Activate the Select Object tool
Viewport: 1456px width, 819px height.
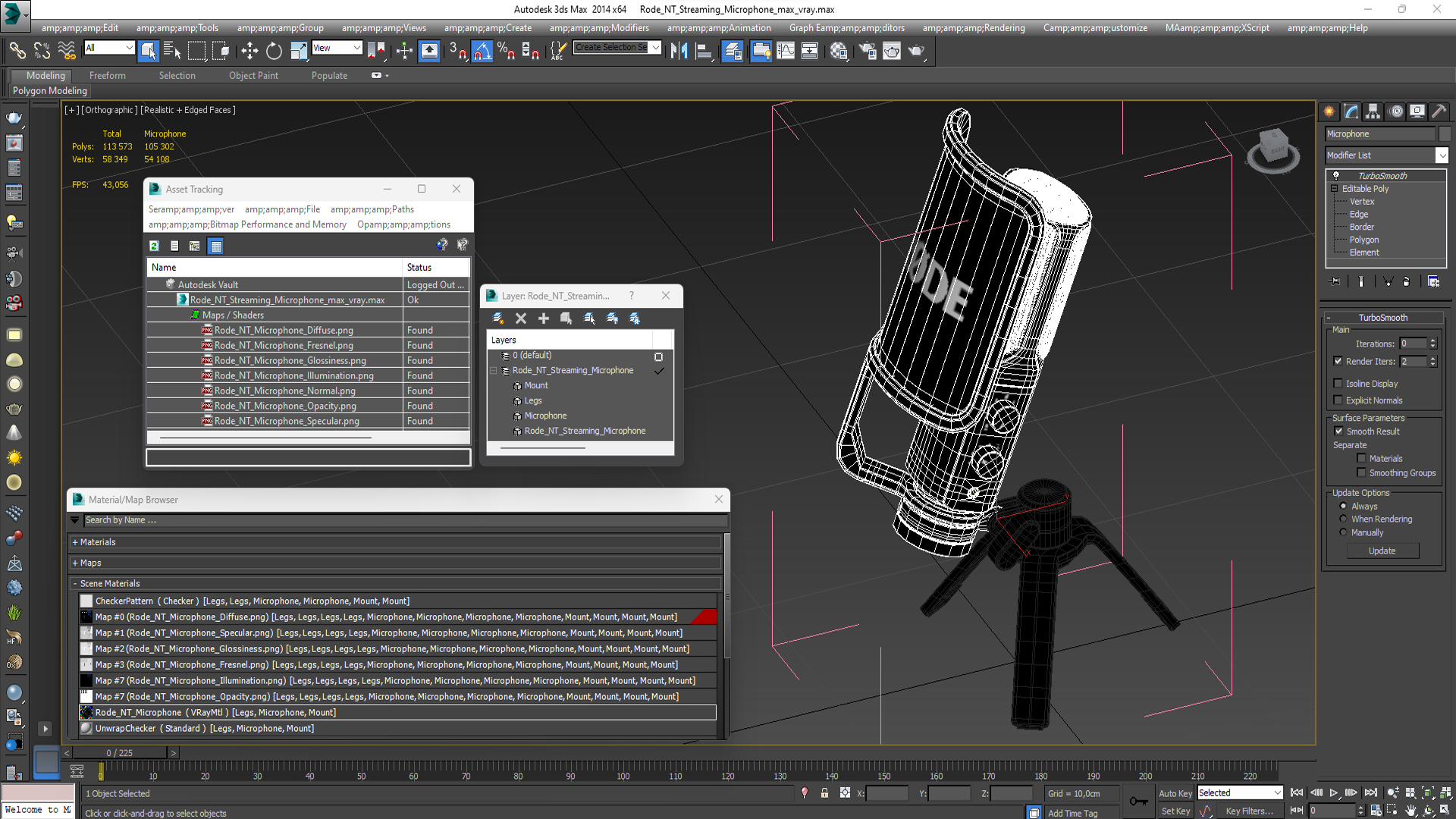(x=149, y=51)
